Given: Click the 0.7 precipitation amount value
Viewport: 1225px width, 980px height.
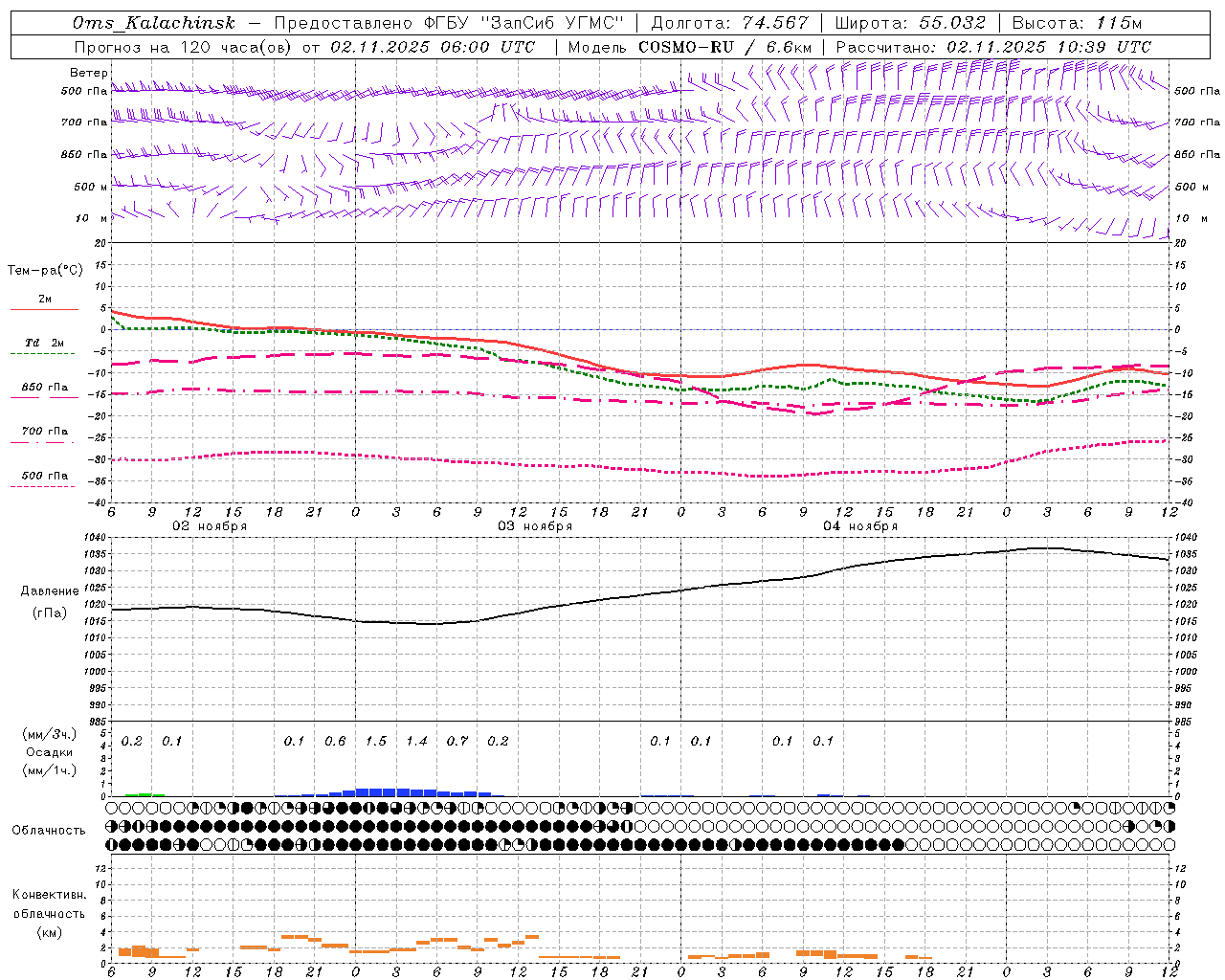Looking at the screenshot, I should point(457,741).
